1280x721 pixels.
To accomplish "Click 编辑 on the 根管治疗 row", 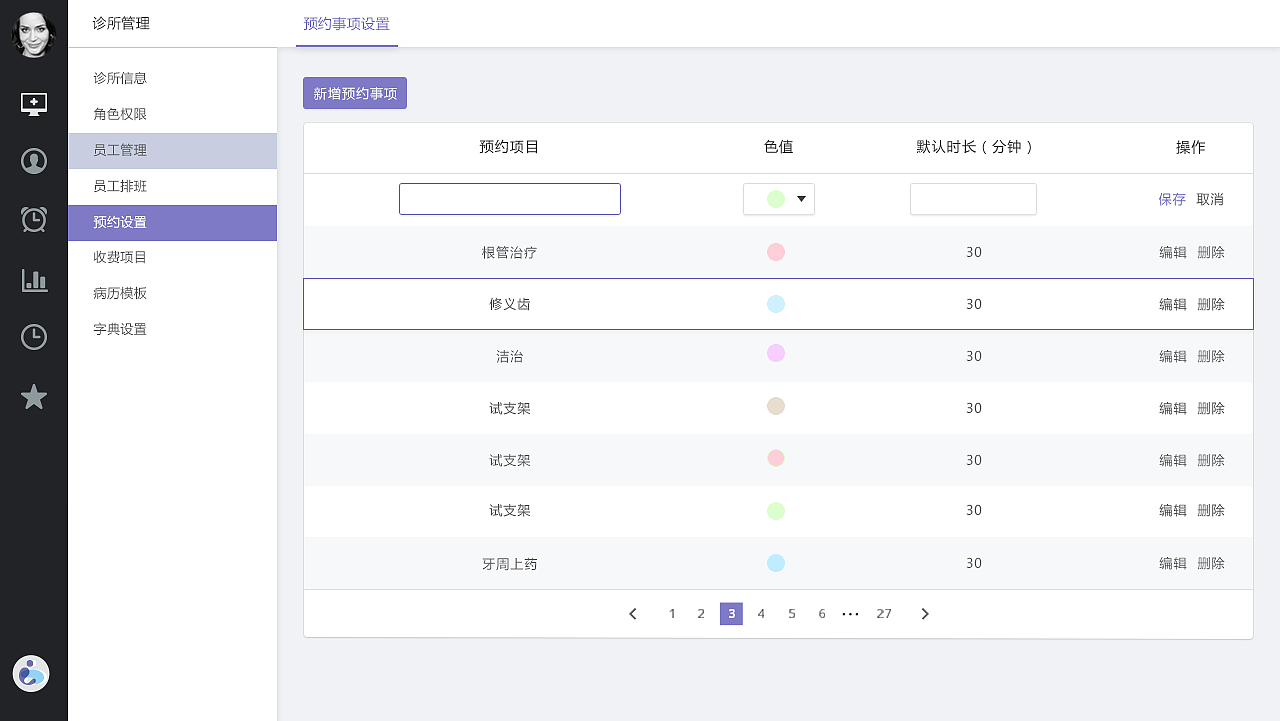I will click(1172, 252).
